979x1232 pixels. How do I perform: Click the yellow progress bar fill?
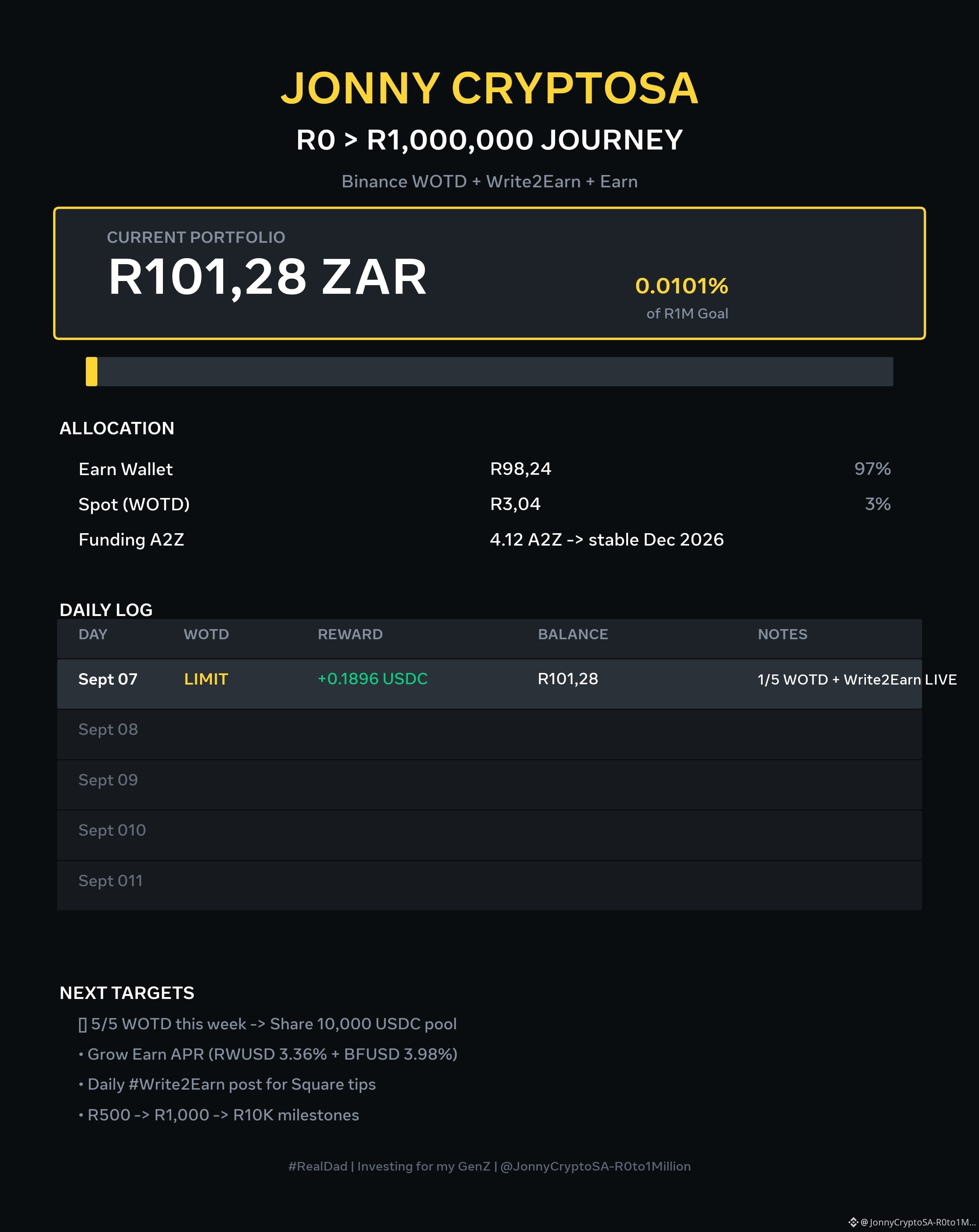click(x=91, y=371)
